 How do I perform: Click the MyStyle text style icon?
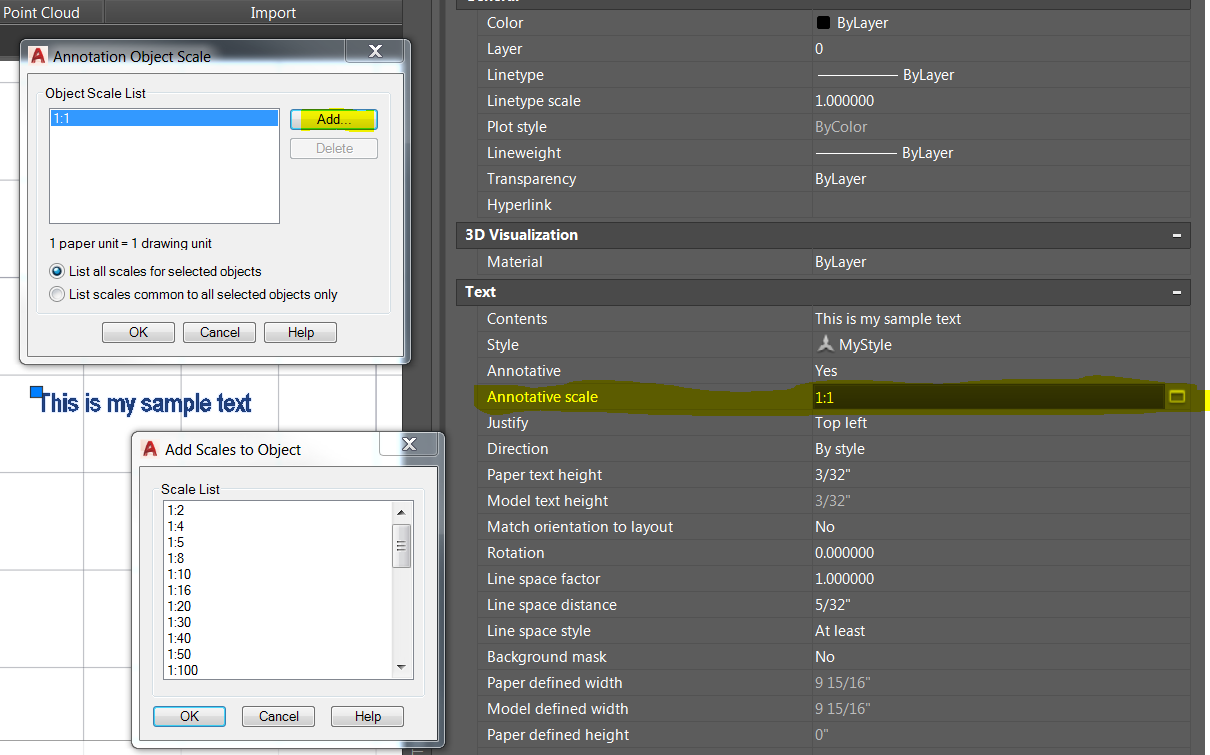tap(826, 344)
